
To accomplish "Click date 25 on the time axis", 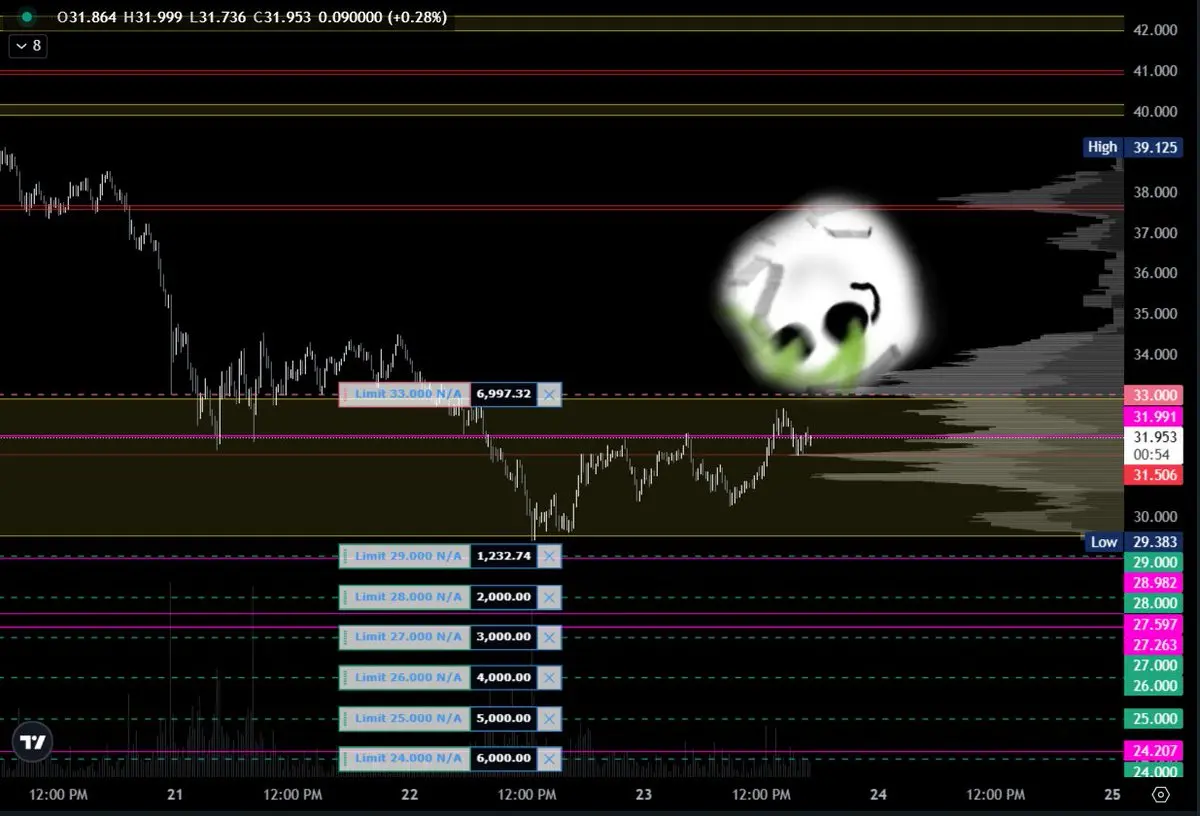I will pyautogui.click(x=1112, y=795).
